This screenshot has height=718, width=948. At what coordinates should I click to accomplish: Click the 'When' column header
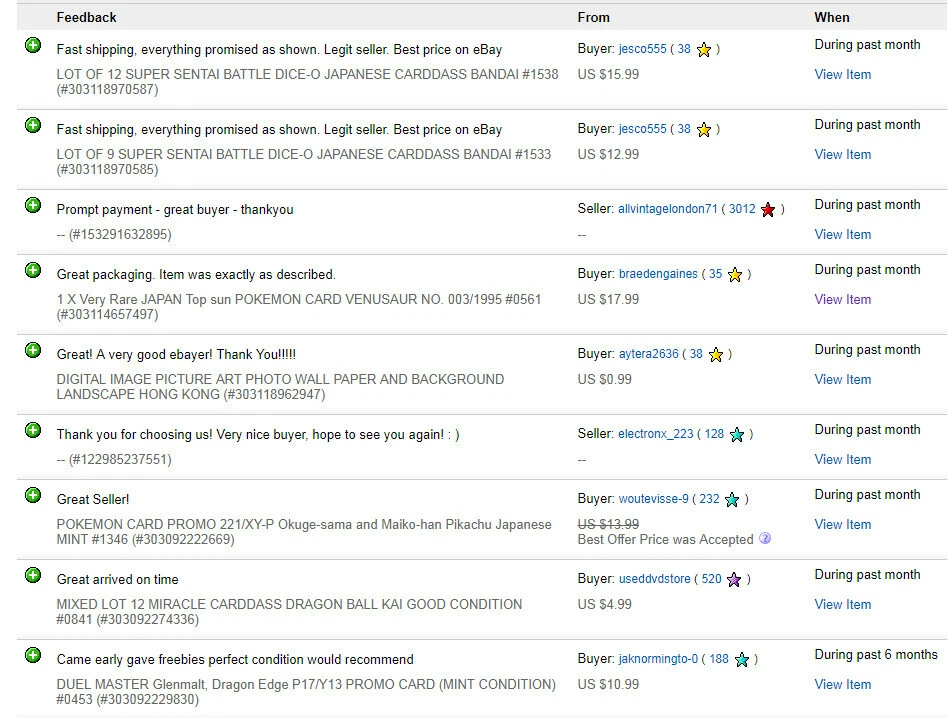pyautogui.click(x=832, y=17)
